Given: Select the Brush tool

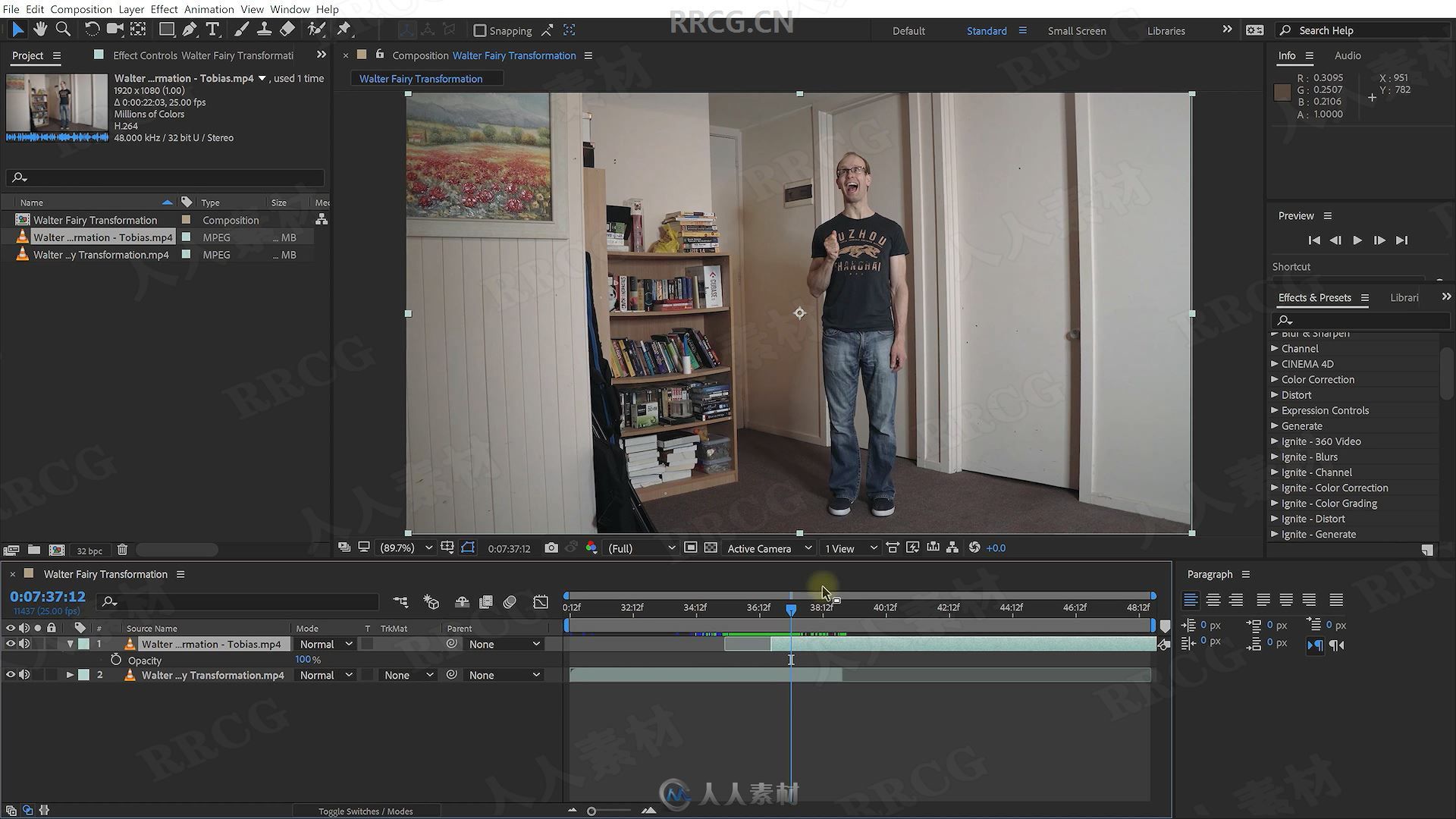Looking at the screenshot, I should [241, 30].
